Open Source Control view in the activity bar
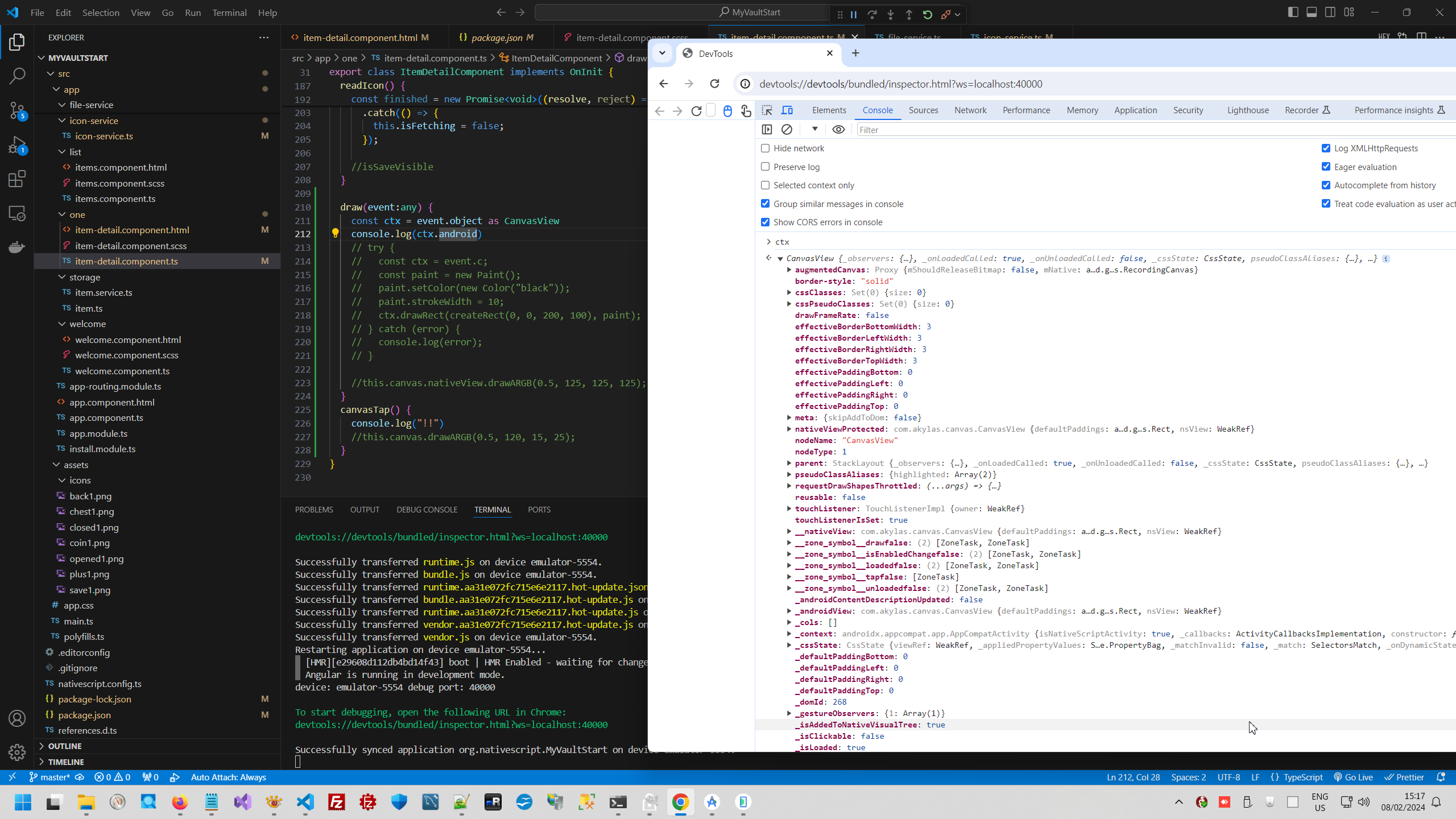The image size is (1456, 819). tap(17, 111)
